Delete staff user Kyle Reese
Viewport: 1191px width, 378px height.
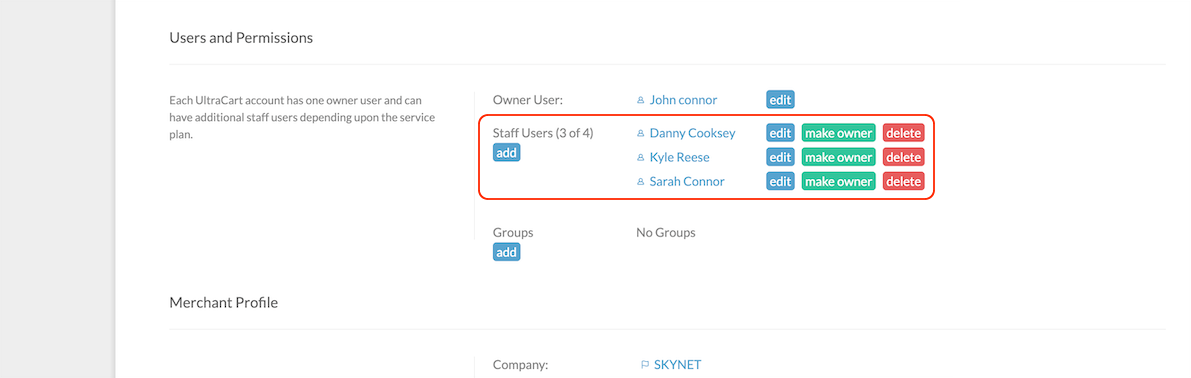(x=903, y=157)
